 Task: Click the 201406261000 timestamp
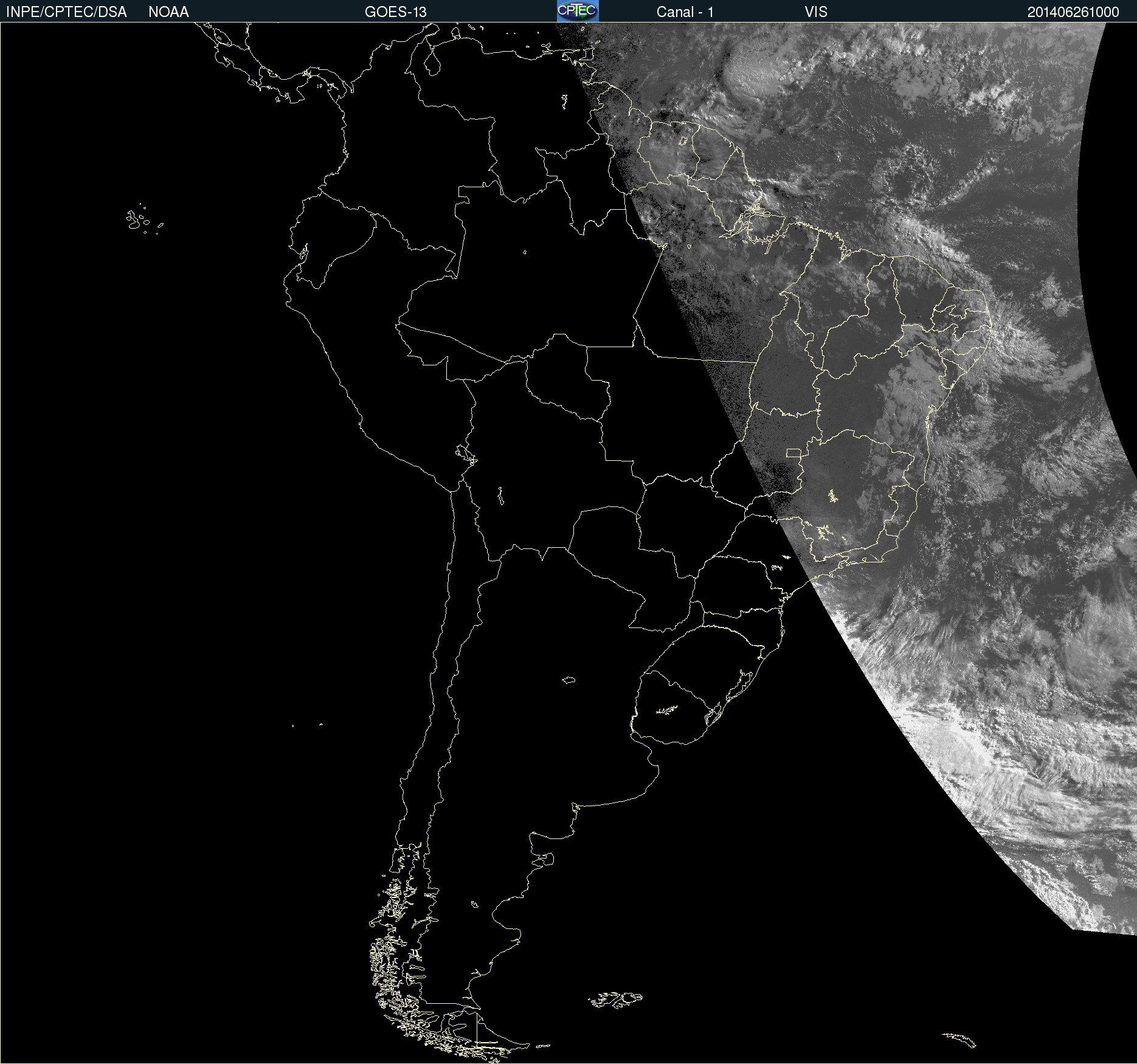(1073, 12)
